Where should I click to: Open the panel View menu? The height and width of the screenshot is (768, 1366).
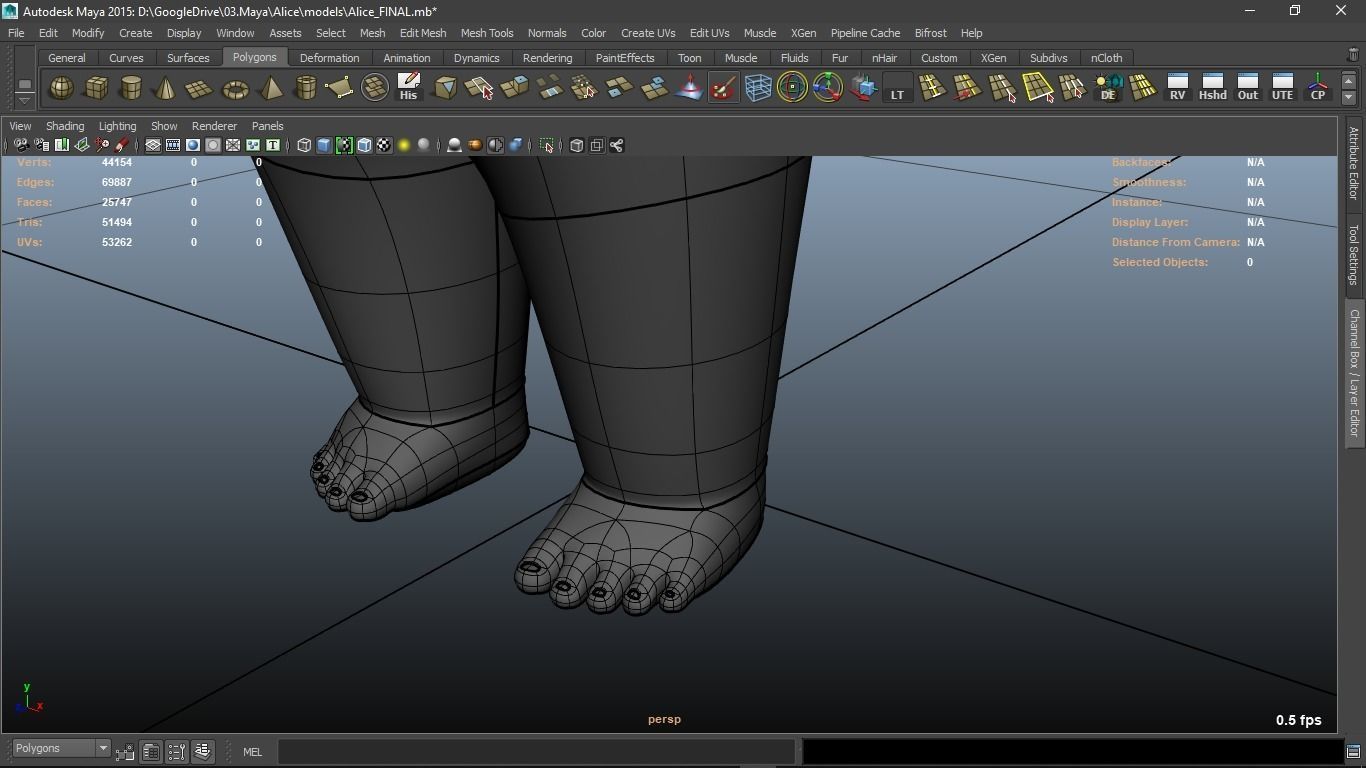(x=20, y=126)
